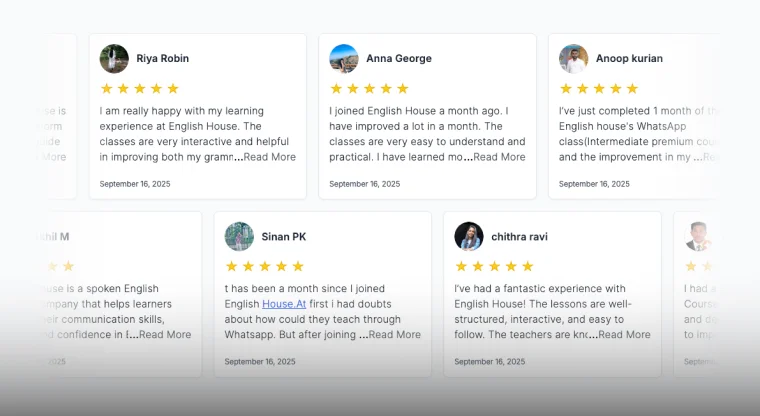Click Sinan PK's profile picture
The width and height of the screenshot is (760, 416).
[x=239, y=236]
